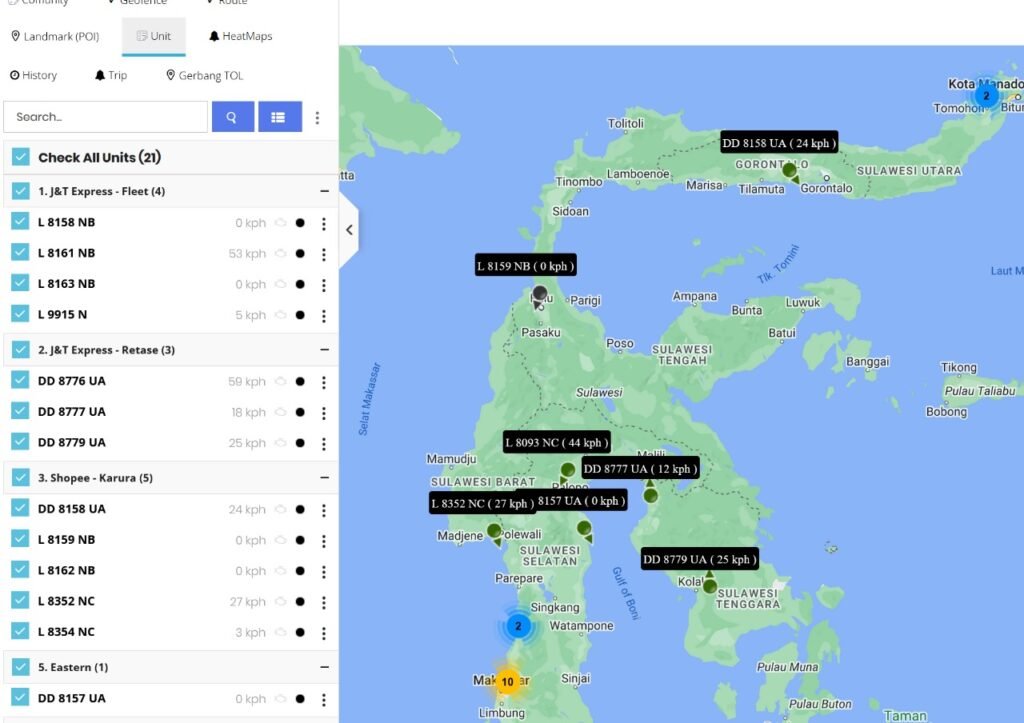Uncheck J&T Express - Retase group
The height and width of the screenshot is (723, 1024).
[x=21, y=349]
